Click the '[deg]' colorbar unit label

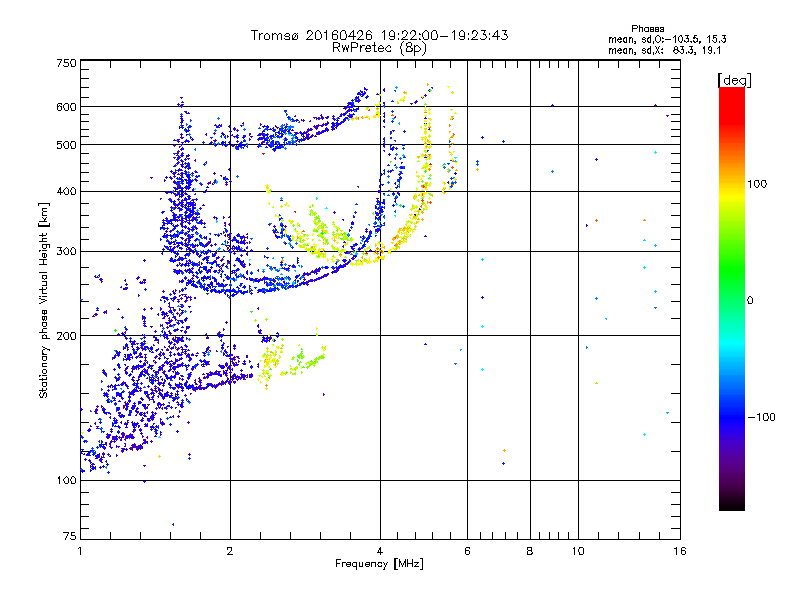coord(734,80)
